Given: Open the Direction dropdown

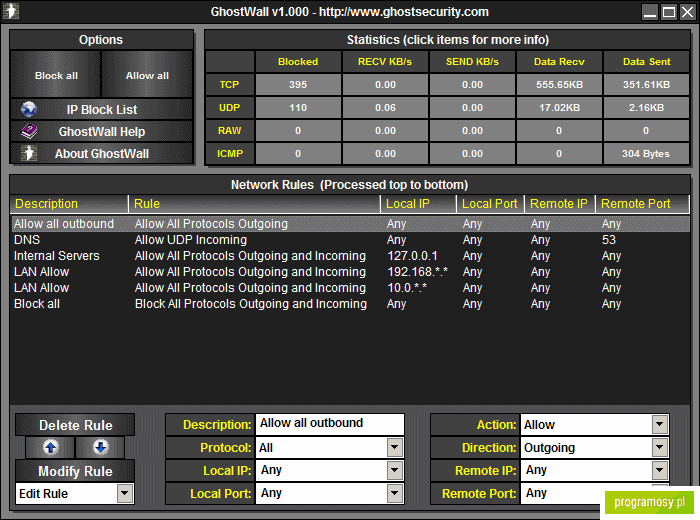Looking at the screenshot, I should pos(659,447).
